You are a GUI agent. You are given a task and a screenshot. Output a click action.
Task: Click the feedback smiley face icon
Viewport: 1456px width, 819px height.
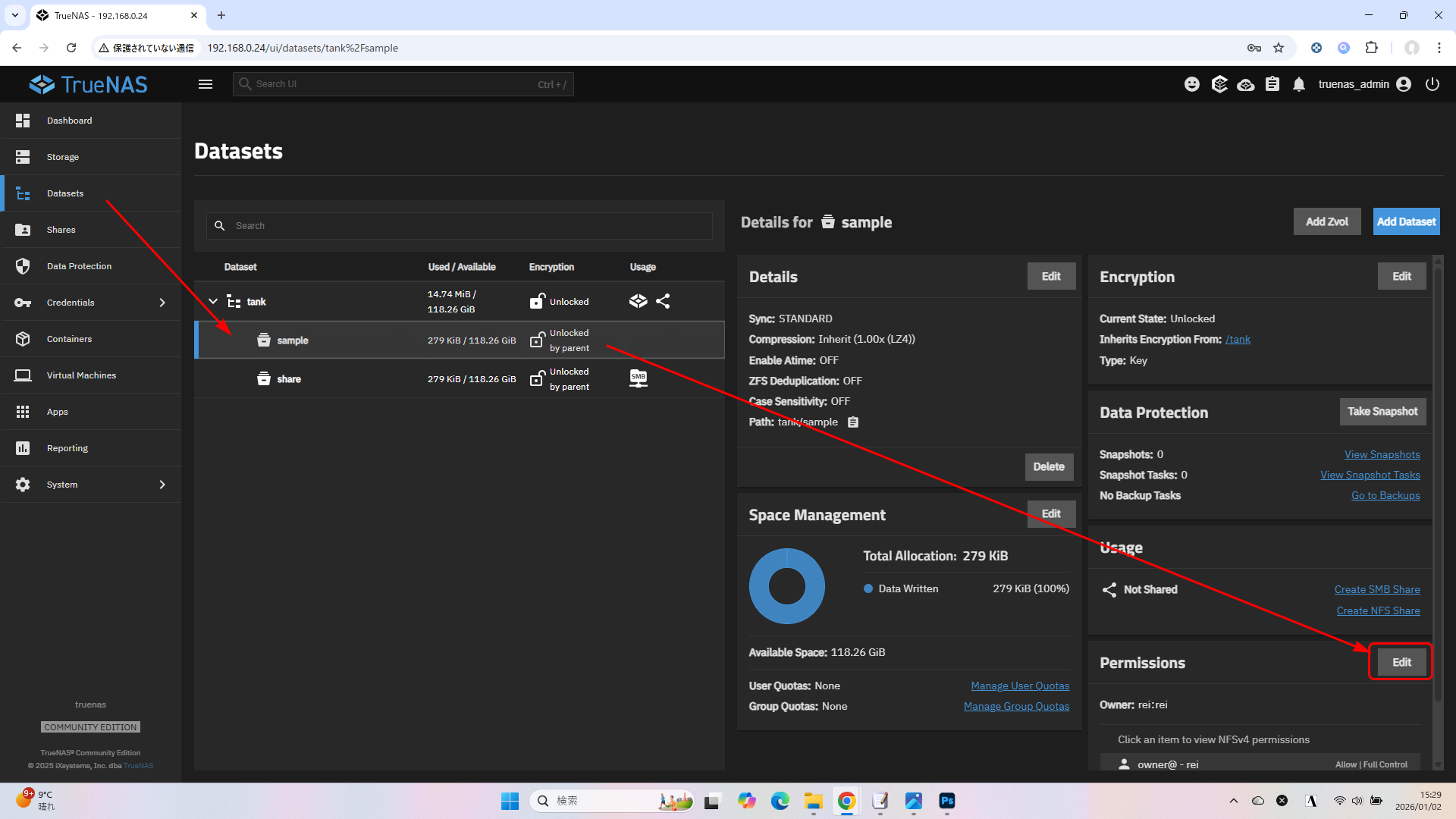[x=1192, y=84]
